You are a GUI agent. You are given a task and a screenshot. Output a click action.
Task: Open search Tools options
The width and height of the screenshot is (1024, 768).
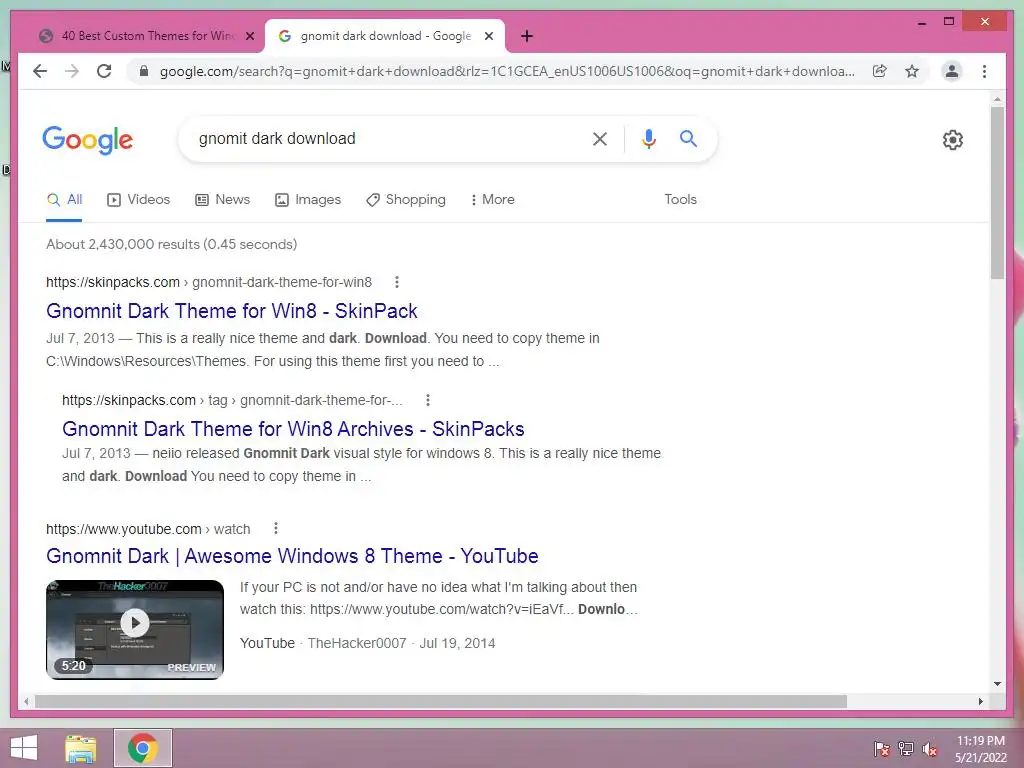pyautogui.click(x=680, y=200)
